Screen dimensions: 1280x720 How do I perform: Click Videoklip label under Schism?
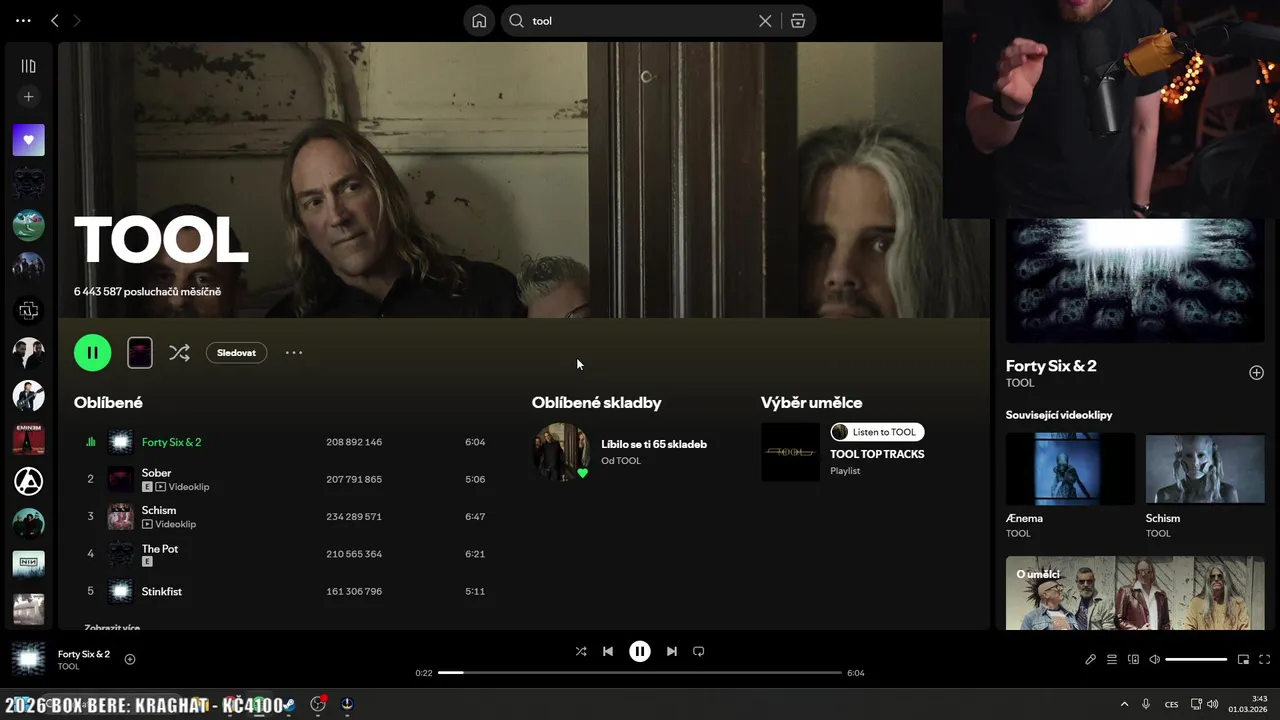click(x=175, y=524)
